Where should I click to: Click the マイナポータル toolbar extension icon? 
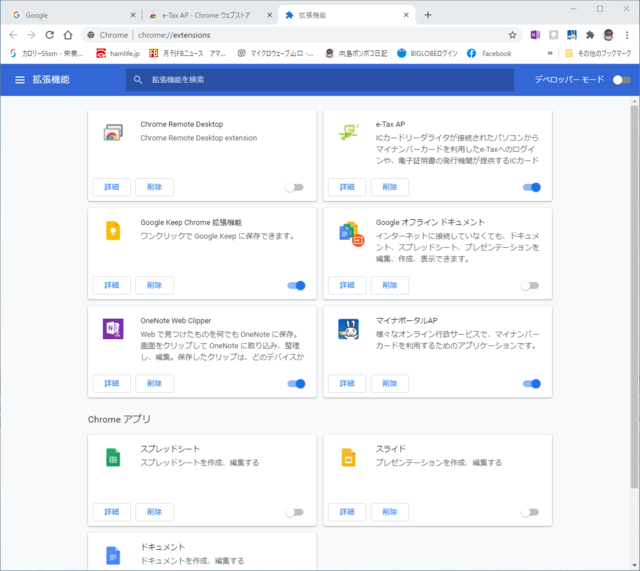(572, 35)
